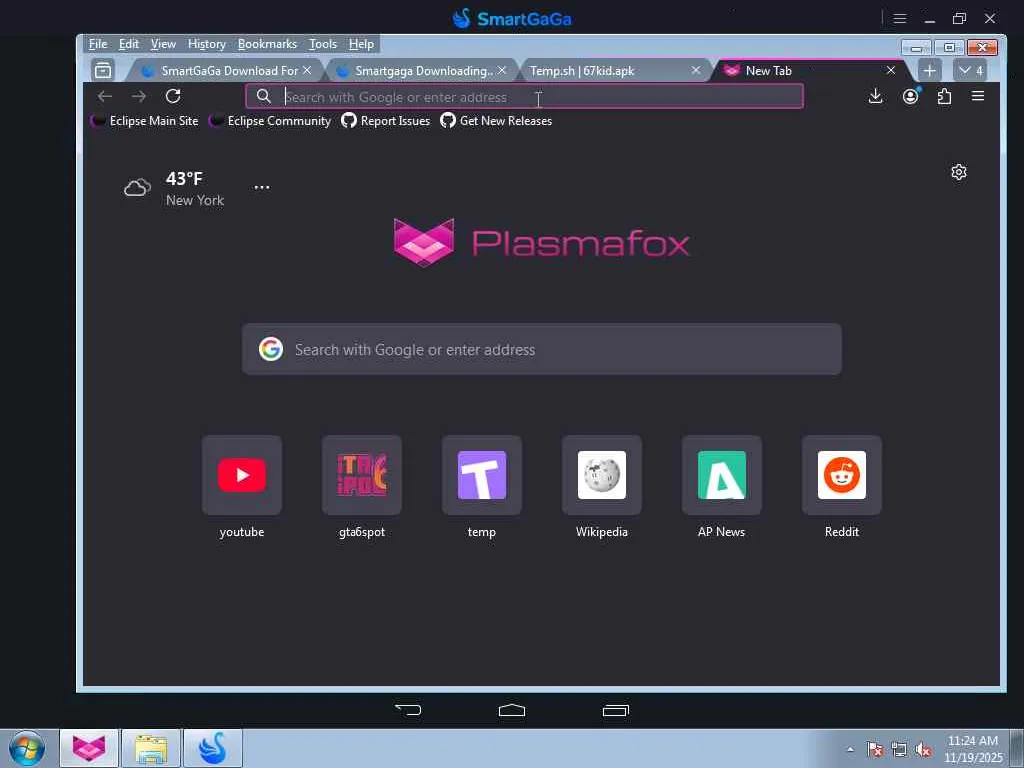Tap the Android home button in SmartGaGa

[x=512, y=710]
